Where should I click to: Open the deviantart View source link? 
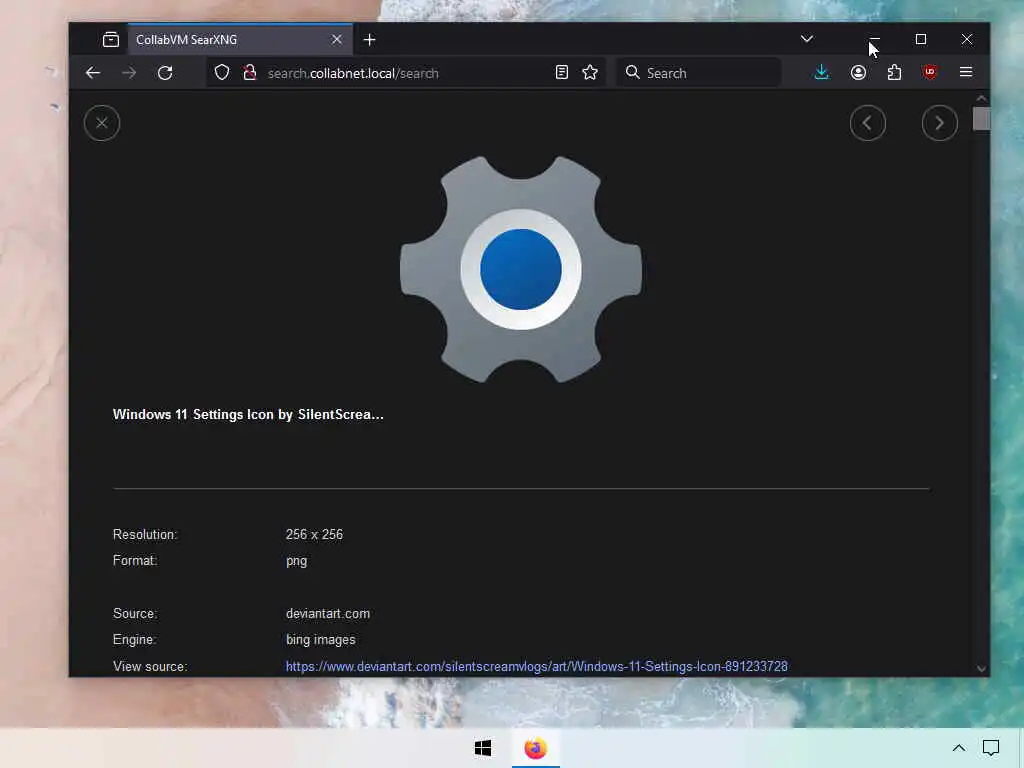(536, 666)
